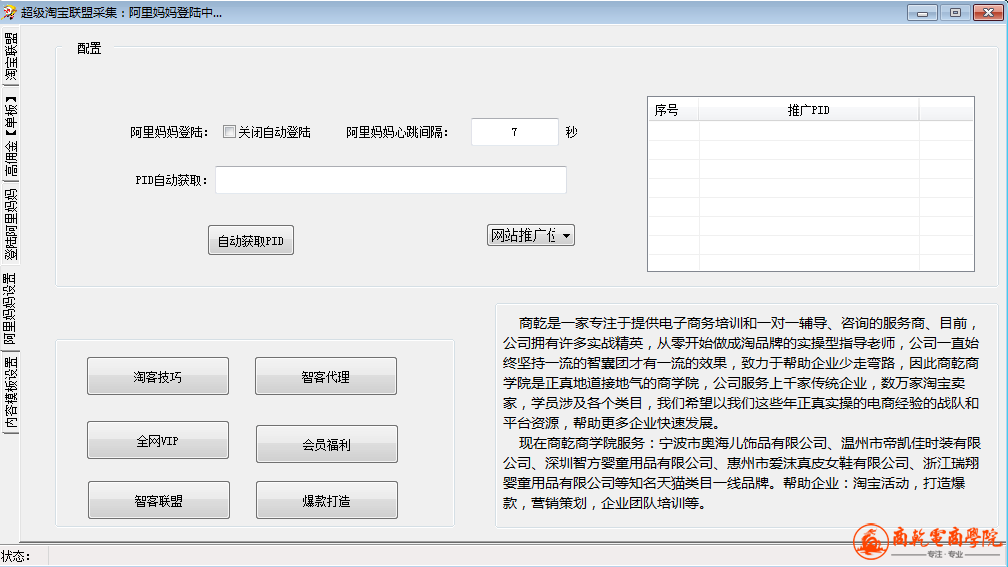Open the 智客联盟 button
The image size is (1008, 567).
(x=159, y=500)
